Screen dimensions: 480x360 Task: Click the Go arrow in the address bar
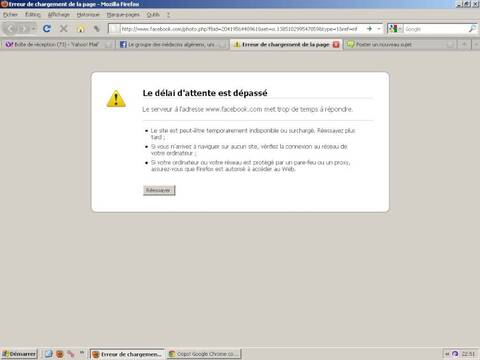(x=369, y=29)
